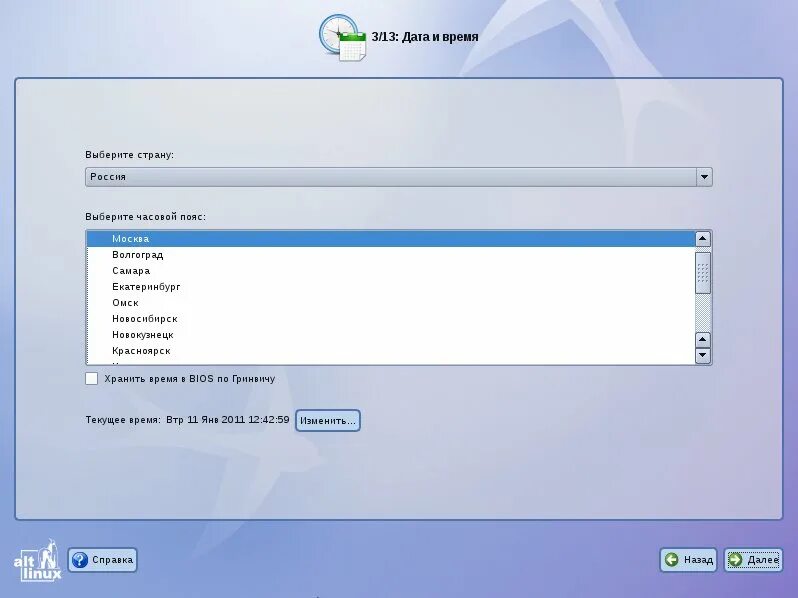Proceed with the Далее button
The image size is (798, 598).
click(x=753, y=560)
